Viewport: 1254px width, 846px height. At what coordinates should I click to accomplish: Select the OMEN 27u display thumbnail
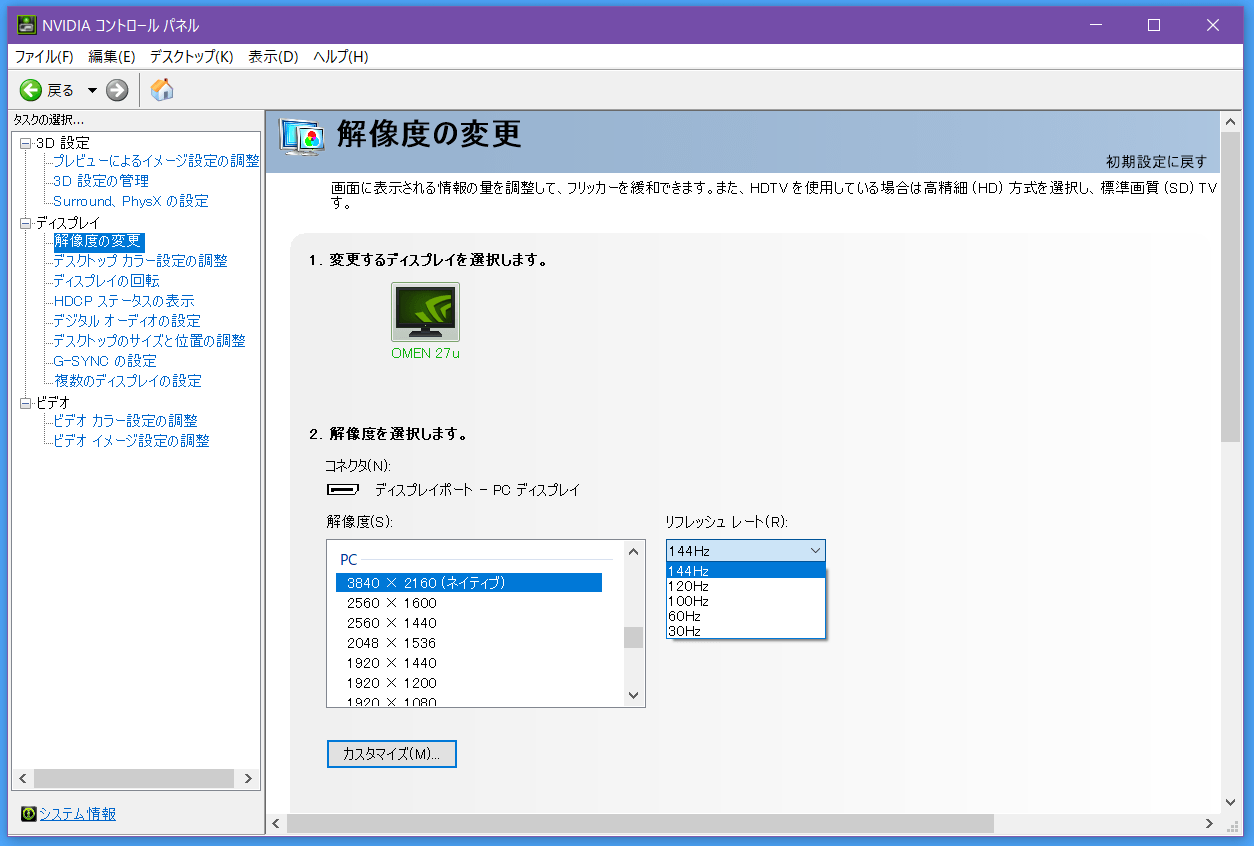pos(425,313)
